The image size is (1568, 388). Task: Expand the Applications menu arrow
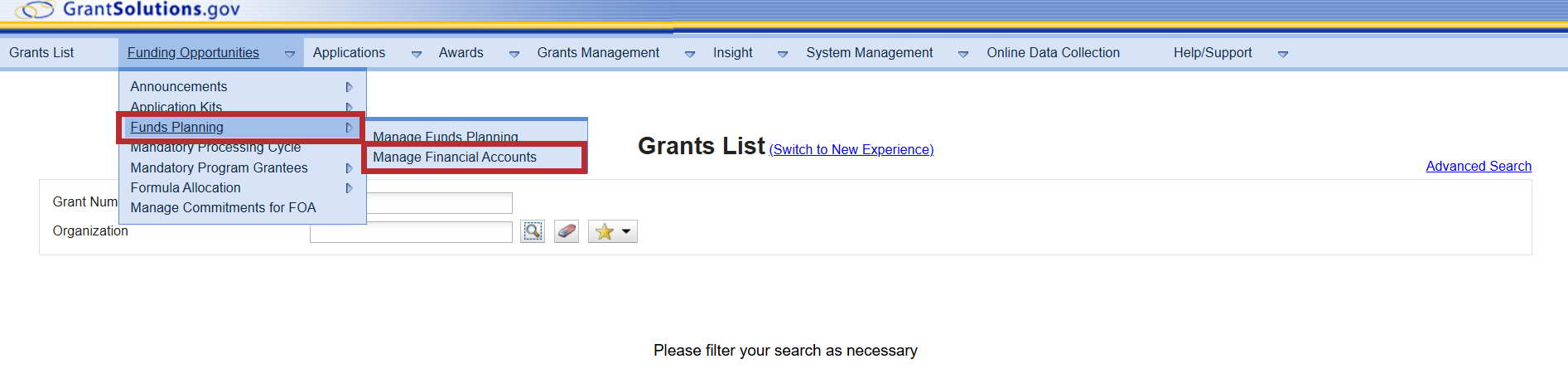417,54
